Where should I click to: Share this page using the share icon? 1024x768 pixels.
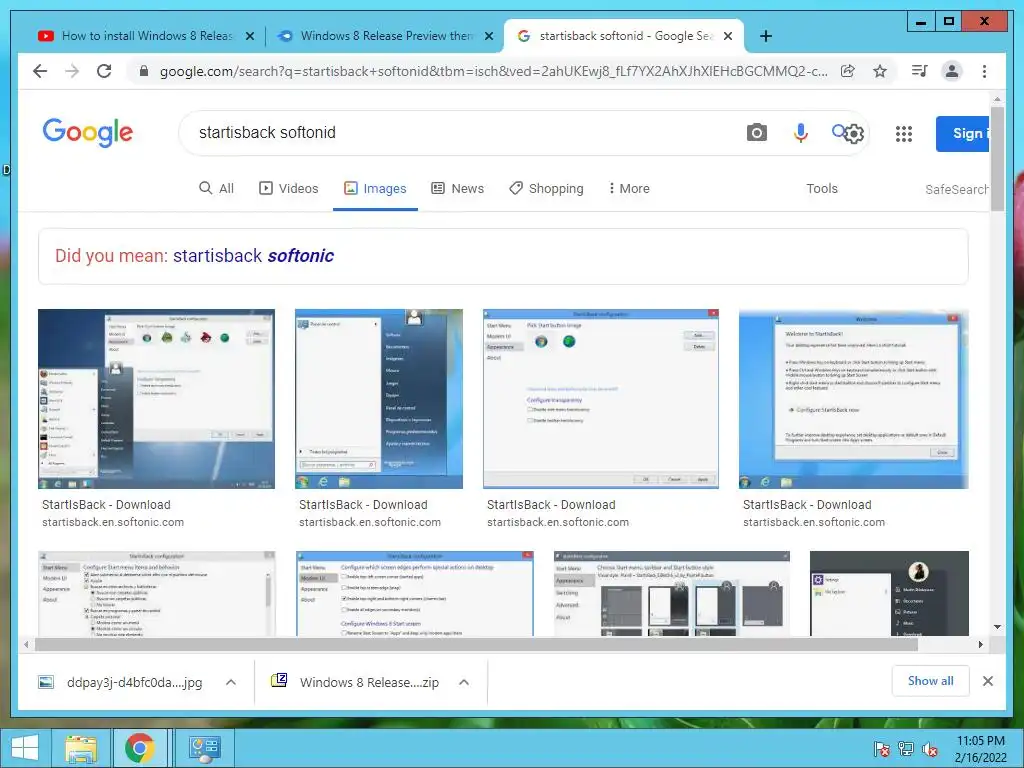(847, 71)
